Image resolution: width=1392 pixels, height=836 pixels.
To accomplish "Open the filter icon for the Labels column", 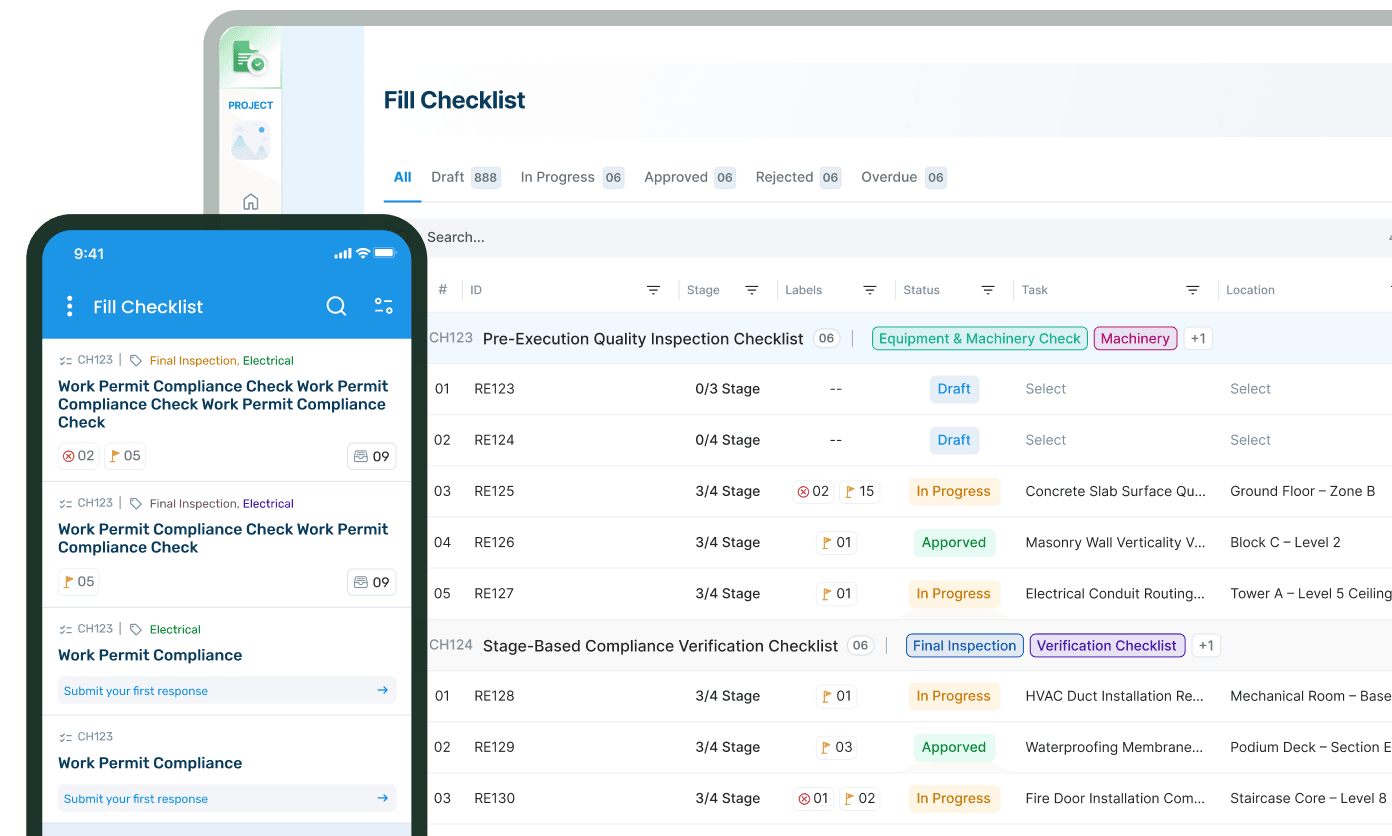I will coord(870,290).
